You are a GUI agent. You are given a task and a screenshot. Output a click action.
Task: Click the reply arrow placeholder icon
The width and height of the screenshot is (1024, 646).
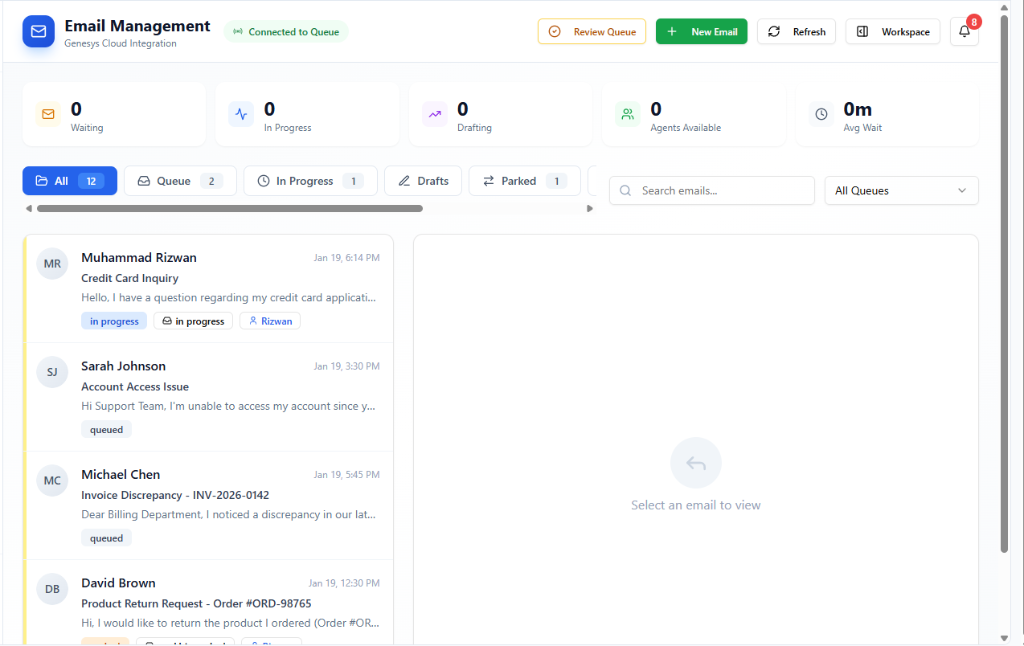[x=696, y=463]
